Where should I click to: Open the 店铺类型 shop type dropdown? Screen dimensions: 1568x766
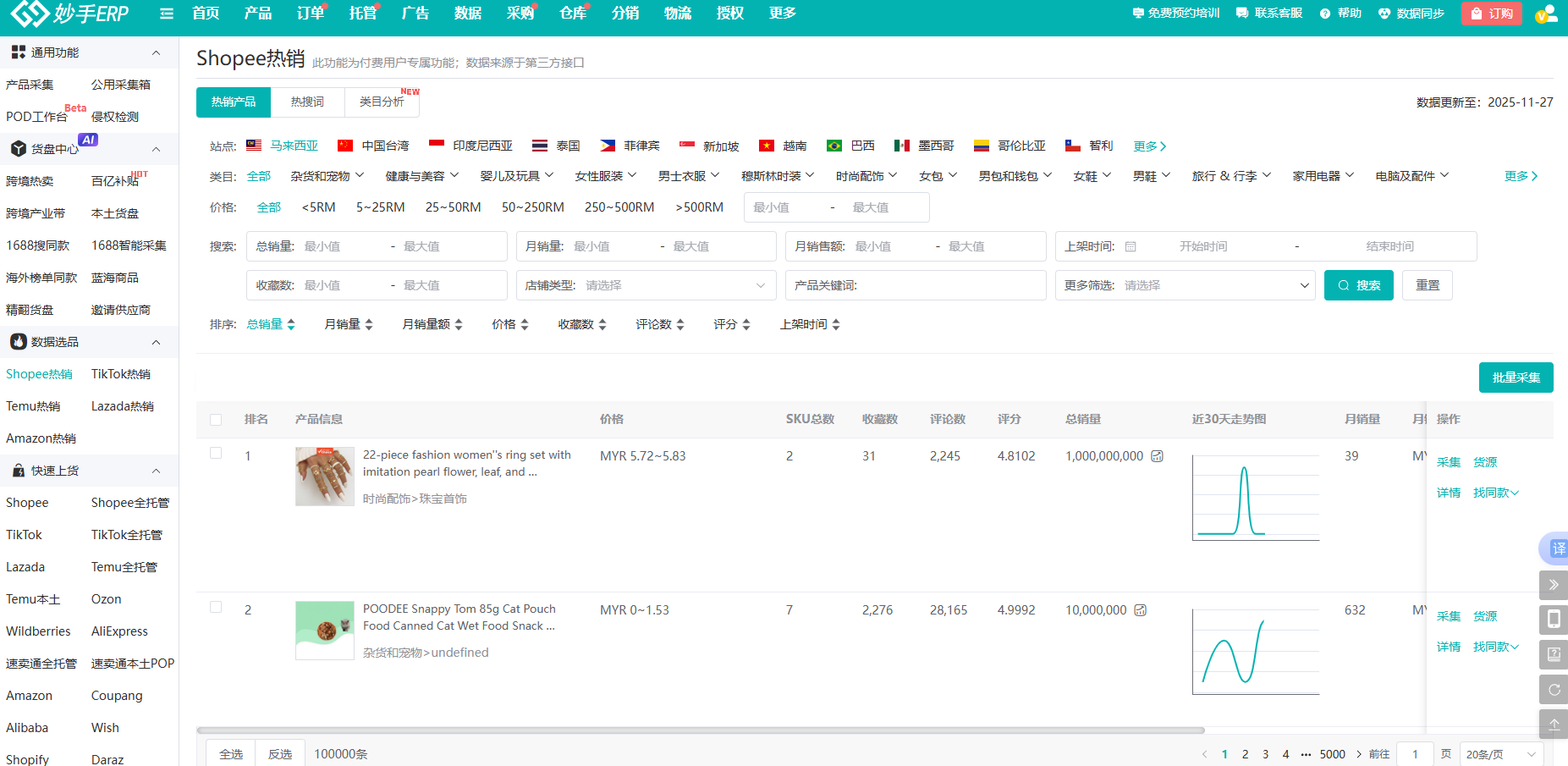point(646,285)
